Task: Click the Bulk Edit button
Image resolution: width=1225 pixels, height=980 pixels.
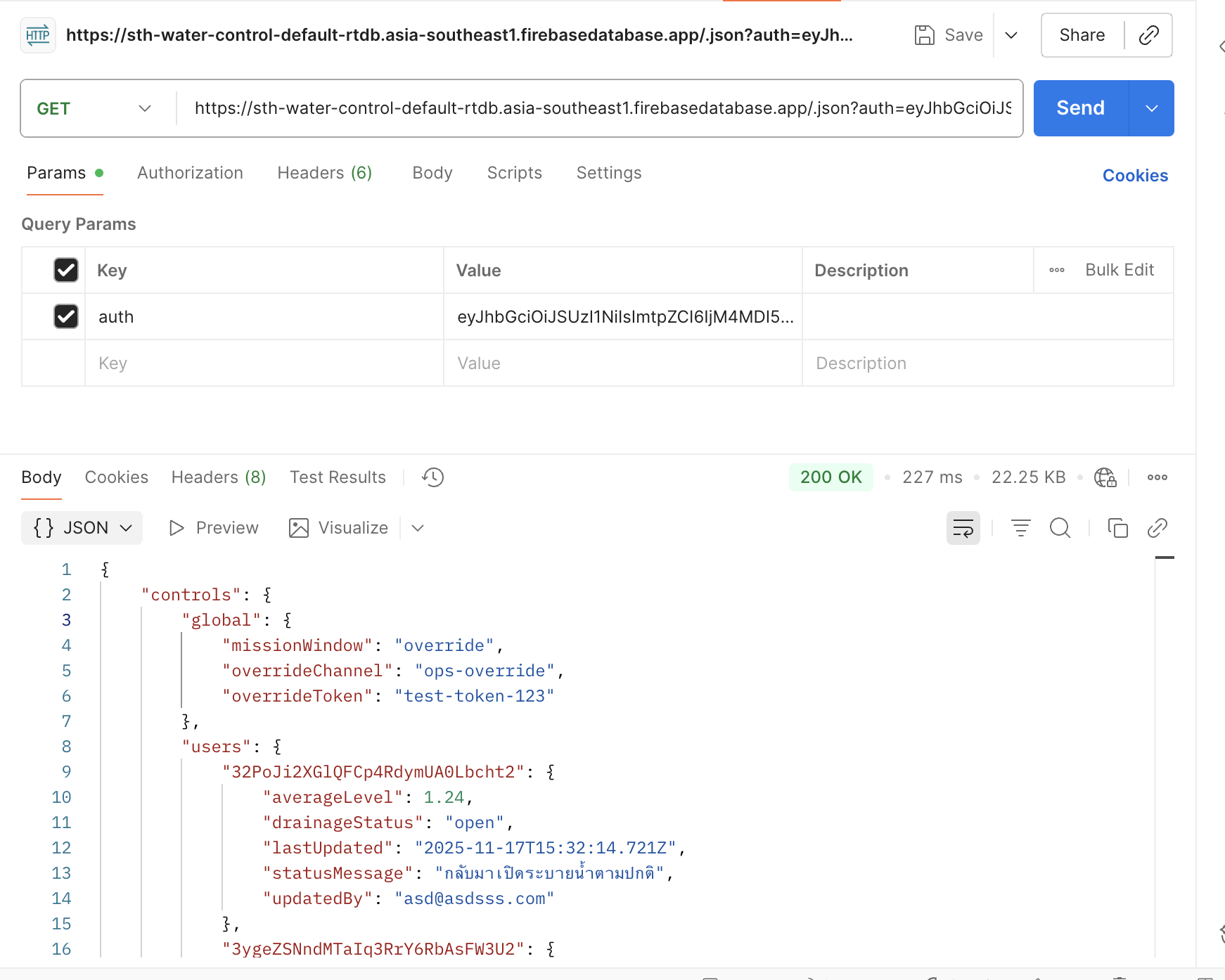Action: [1119, 270]
